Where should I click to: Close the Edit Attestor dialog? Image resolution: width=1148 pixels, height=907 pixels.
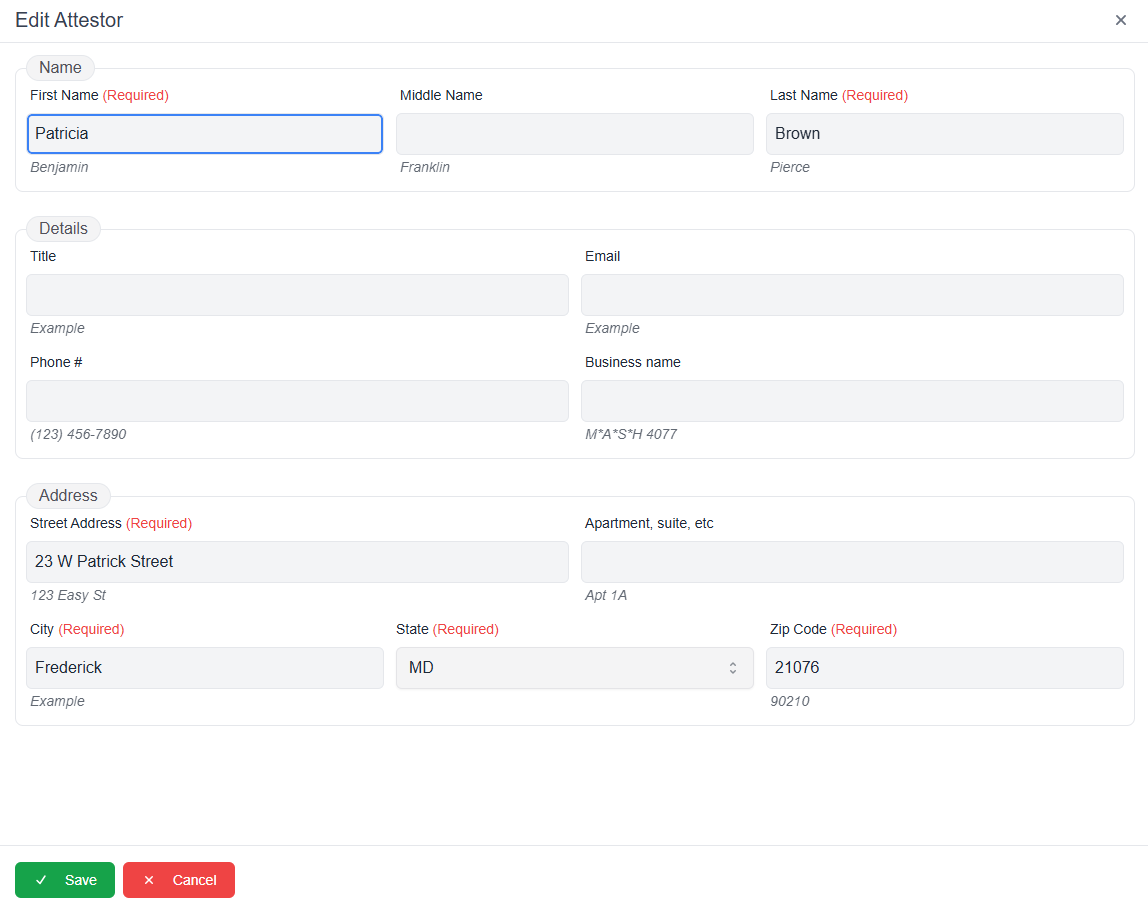pyautogui.click(x=1120, y=20)
